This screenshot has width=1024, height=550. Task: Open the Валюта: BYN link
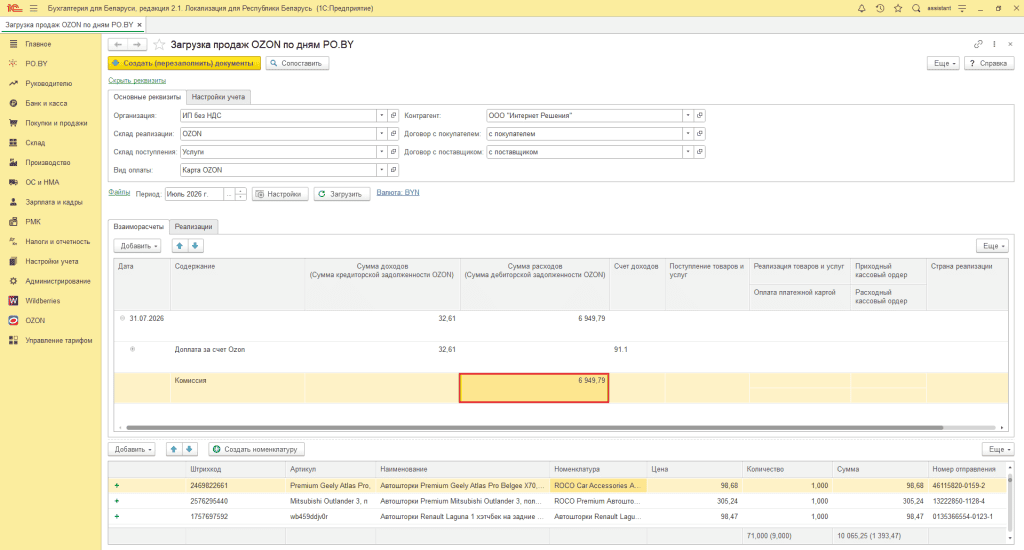[398, 193]
